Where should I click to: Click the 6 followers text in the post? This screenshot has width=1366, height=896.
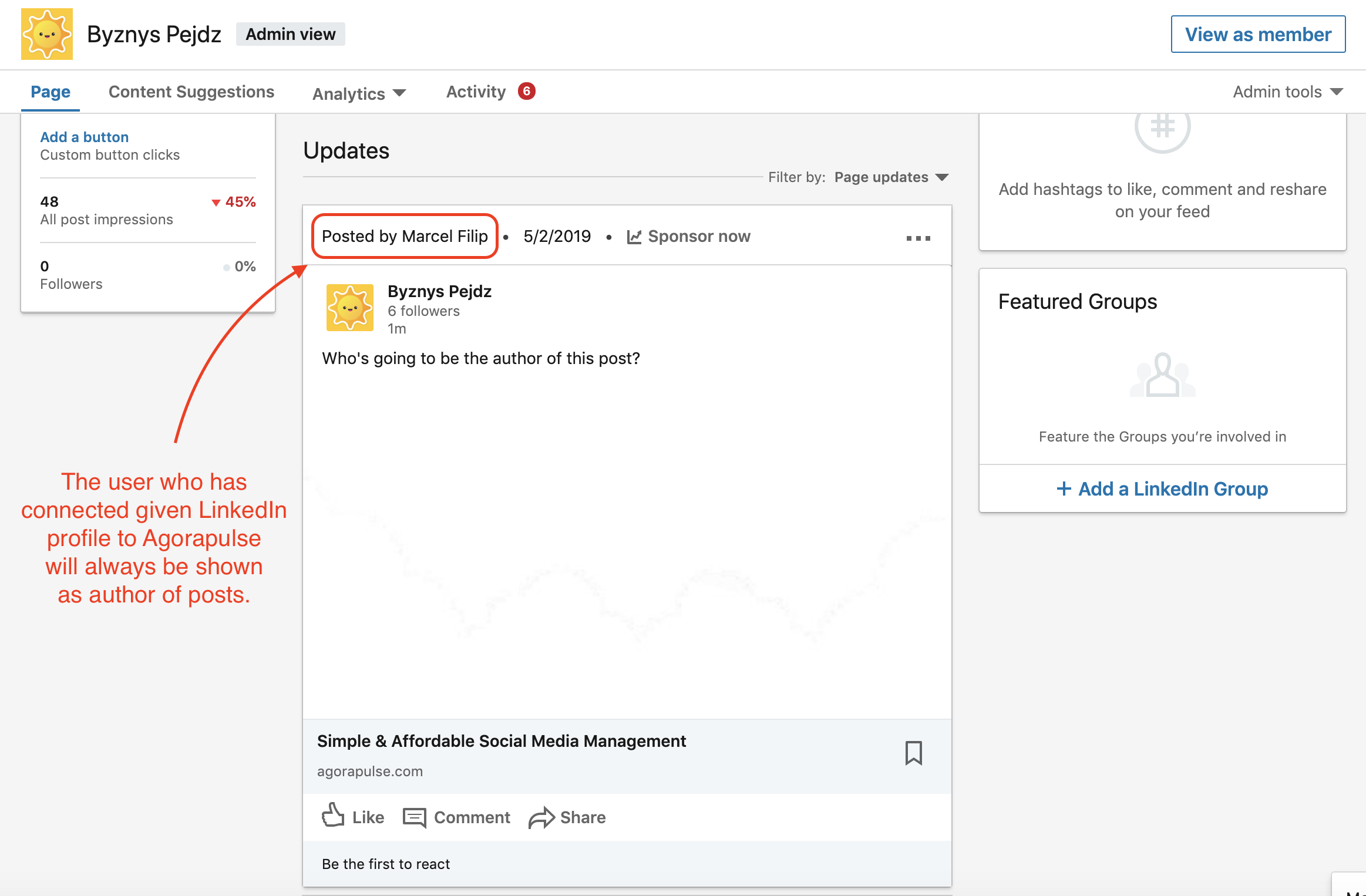tap(423, 311)
